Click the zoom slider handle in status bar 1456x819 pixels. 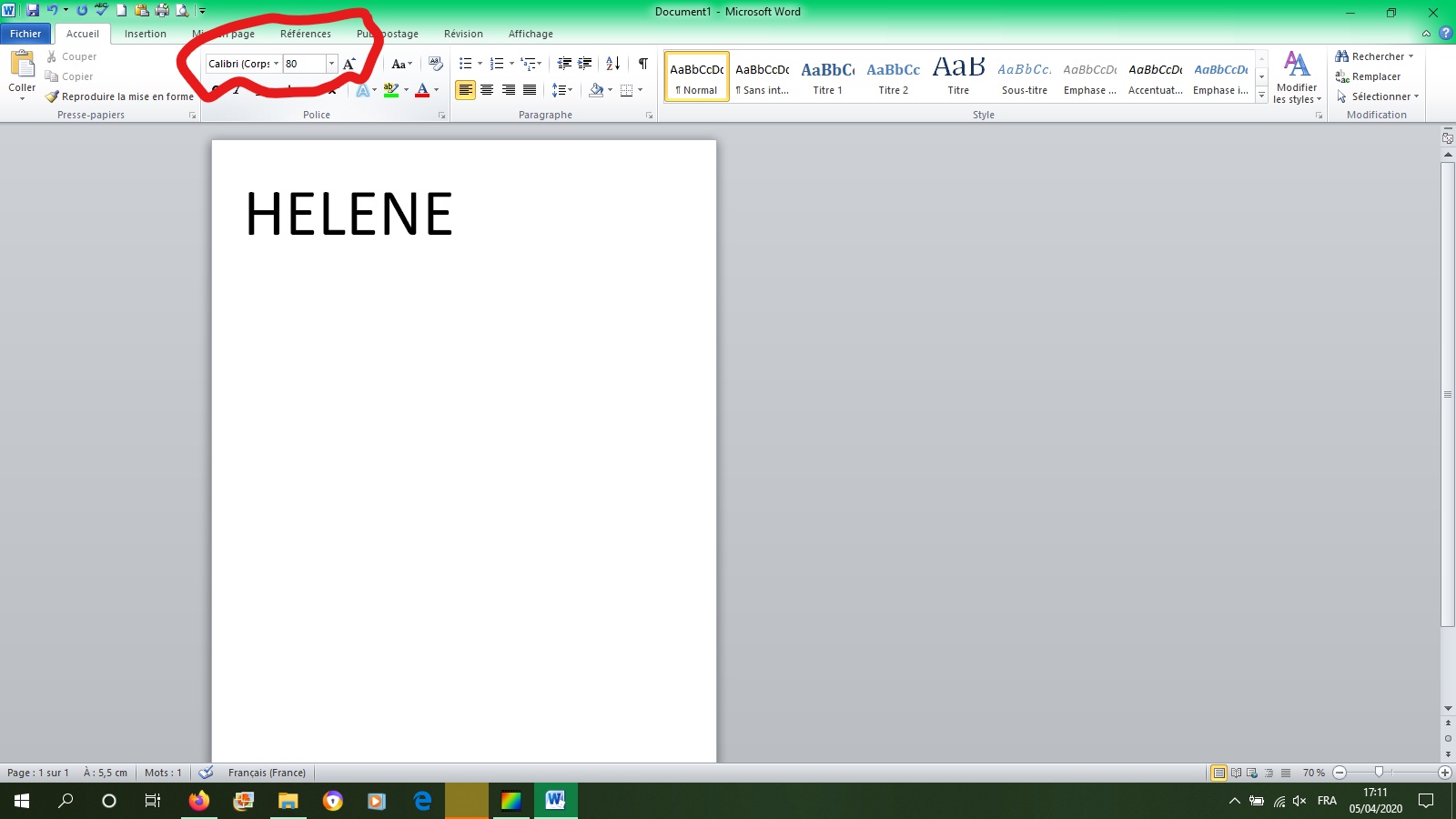coord(1379,773)
